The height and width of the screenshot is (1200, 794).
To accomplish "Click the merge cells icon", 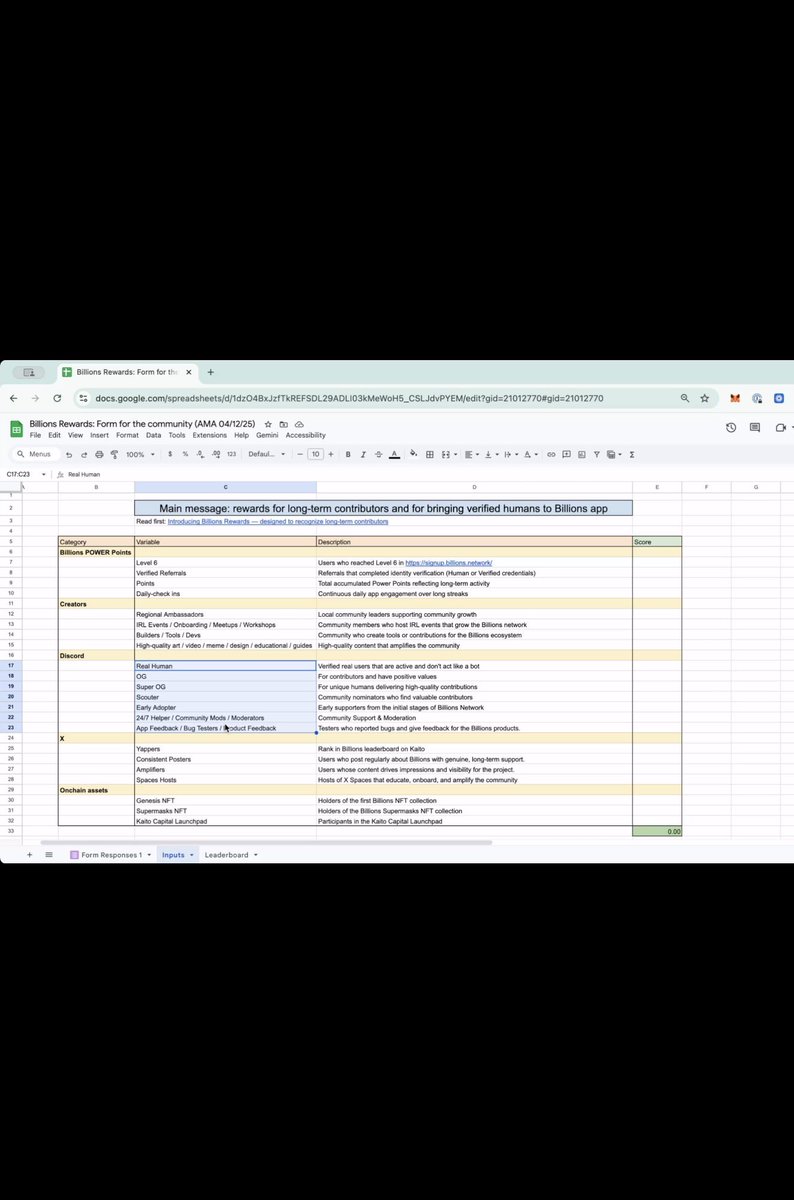I will (x=445, y=454).
